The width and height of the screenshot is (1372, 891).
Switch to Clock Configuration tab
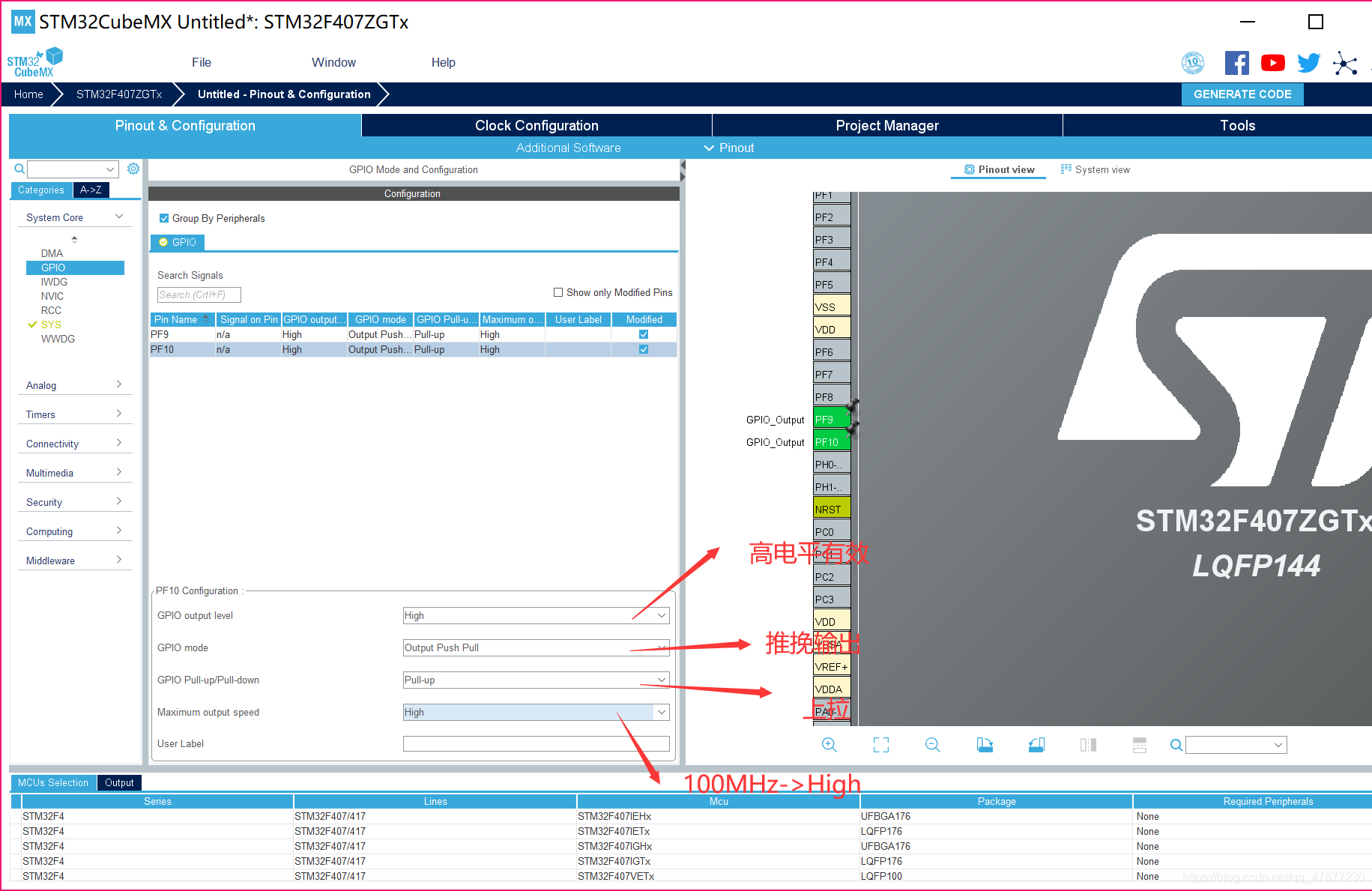[537, 125]
